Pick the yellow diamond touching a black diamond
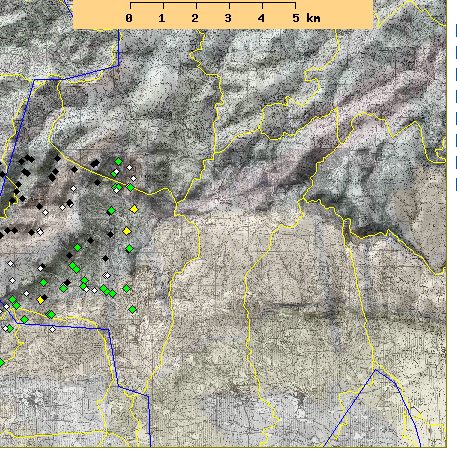Image resolution: width=457 pixels, height=456 pixels. (41, 300)
